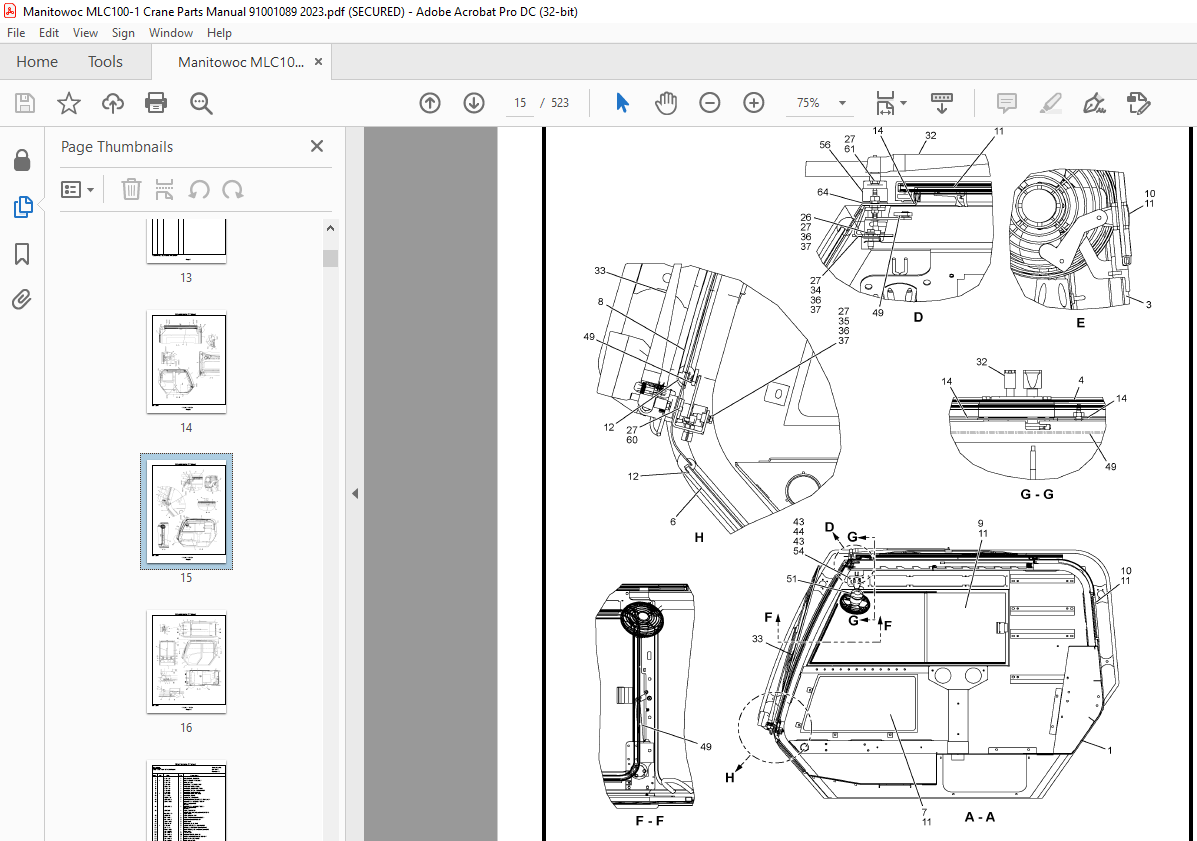1197x841 pixels.
Task: Click the page number field showing 15
Action: (520, 103)
